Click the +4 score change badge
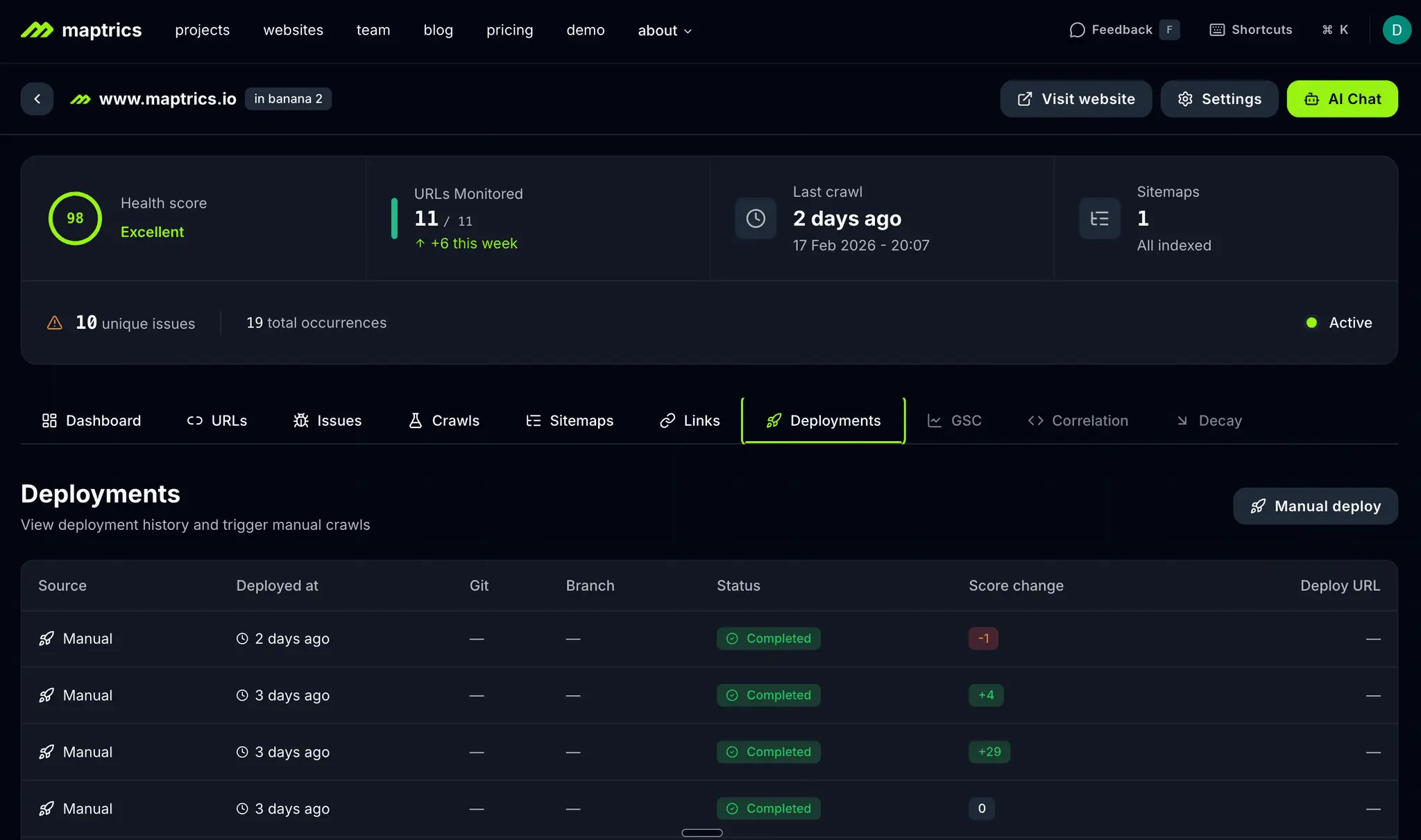1421x840 pixels. tap(986, 695)
